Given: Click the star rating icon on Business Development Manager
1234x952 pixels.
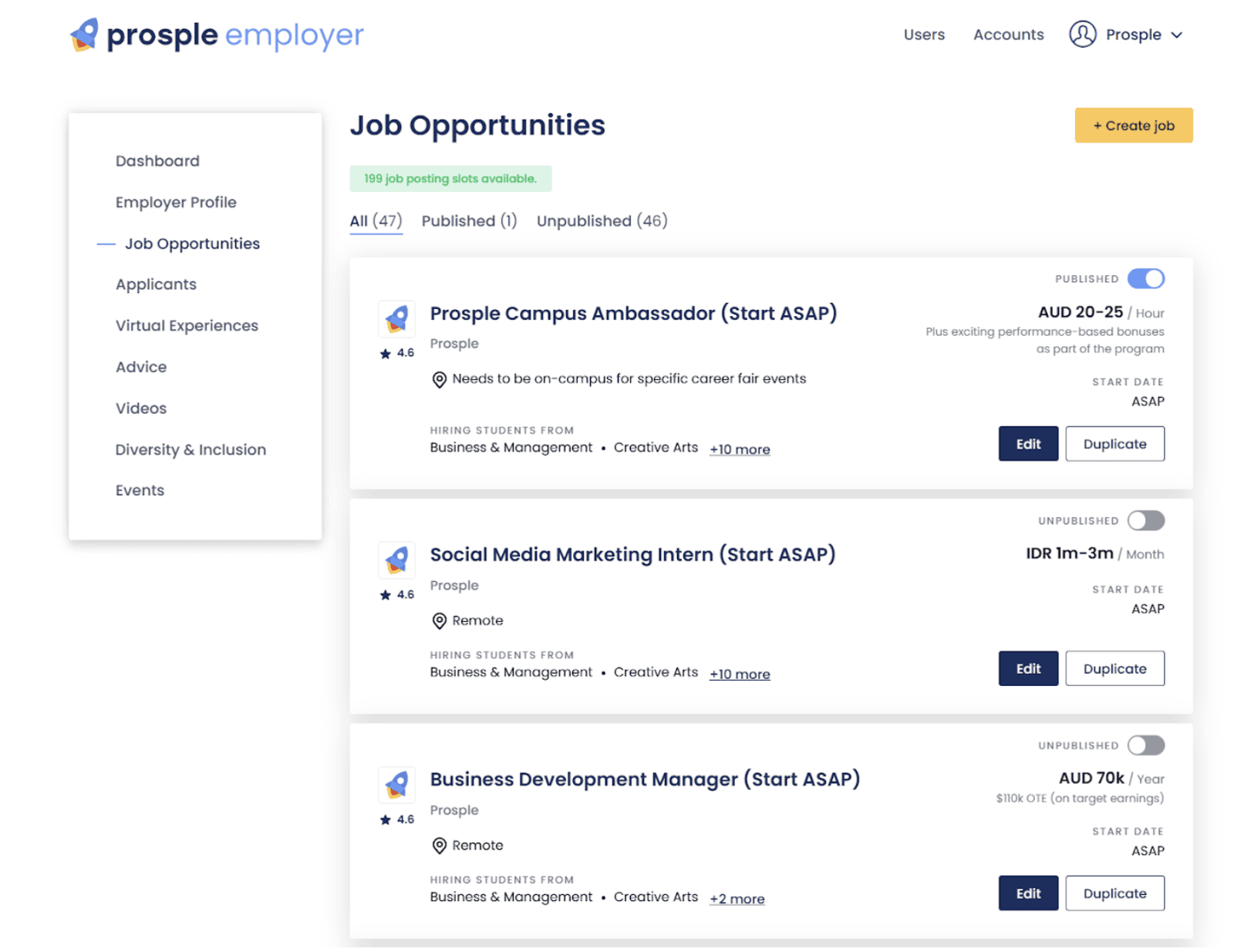Looking at the screenshot, I should pos(386,819).
